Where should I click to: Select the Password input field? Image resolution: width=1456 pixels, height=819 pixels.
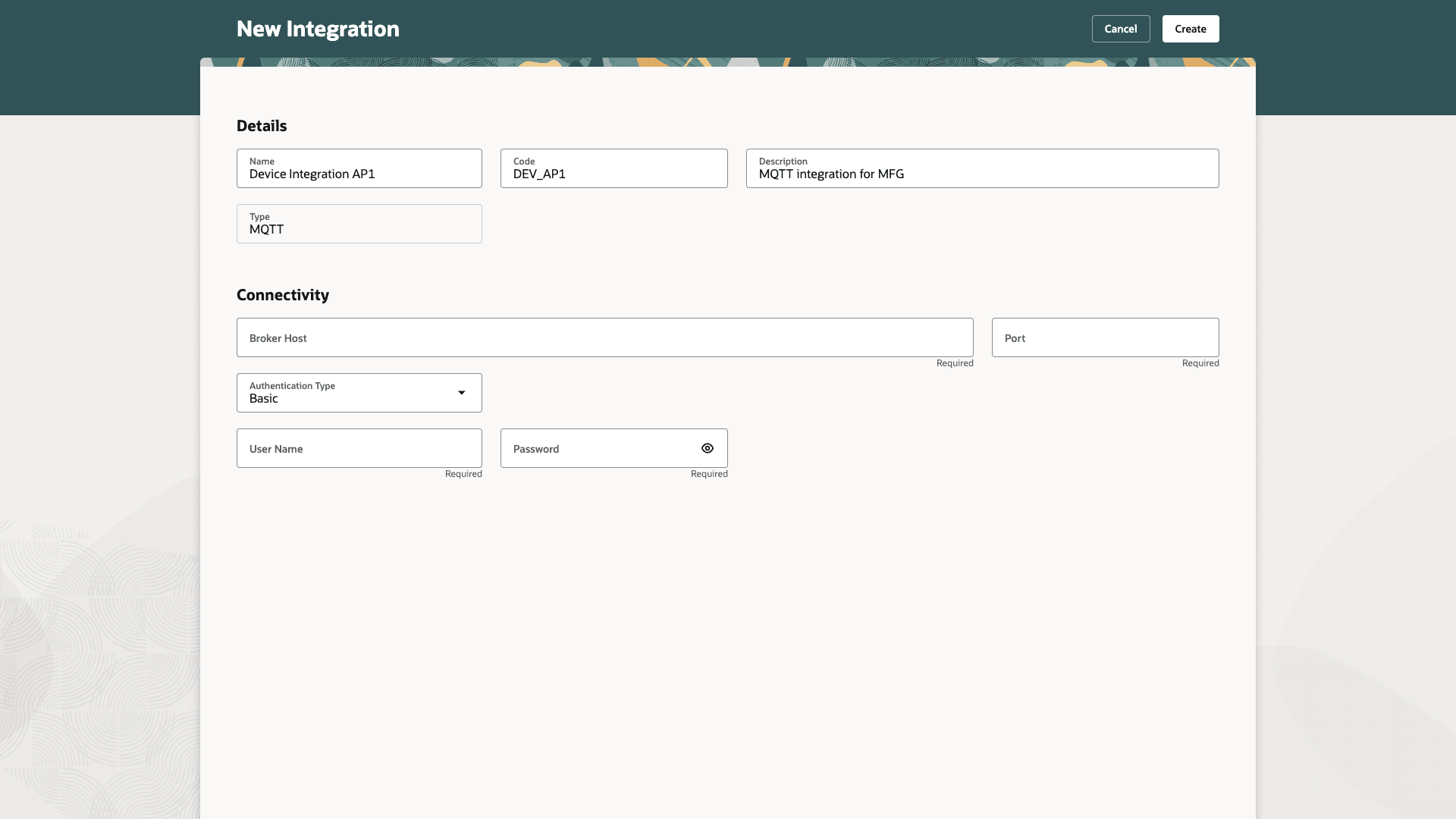pyautogui.click(x=599, y=448)
